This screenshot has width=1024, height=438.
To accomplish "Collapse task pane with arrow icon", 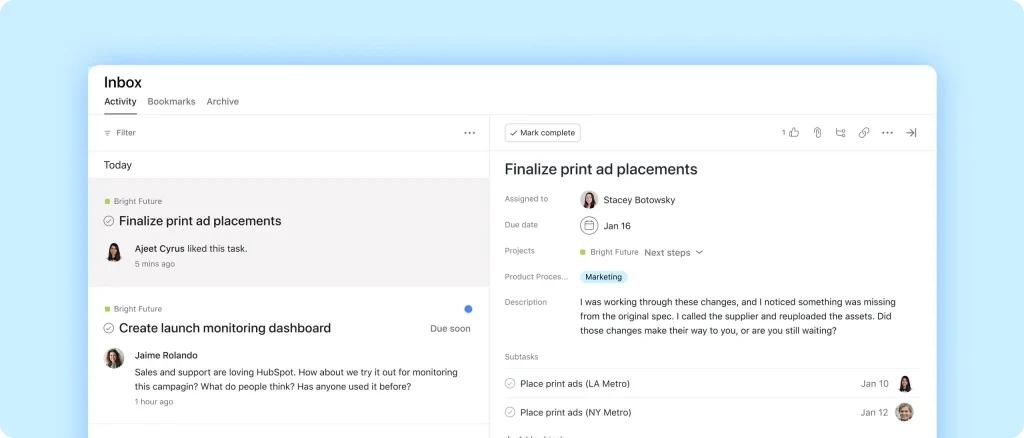I will tap(911, 132).
